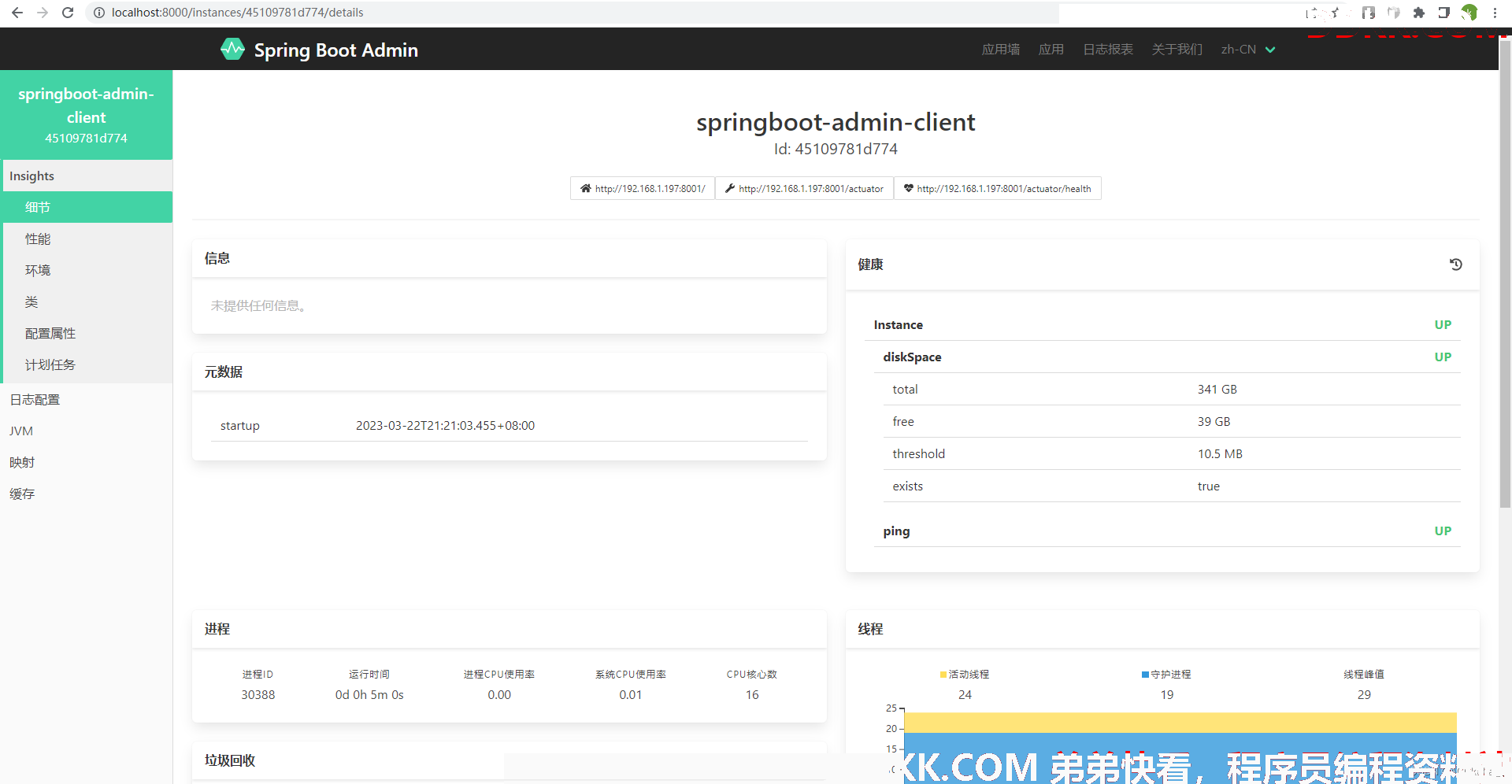The height and width of the screenshot is (784, 1512).
Task: Open 映射 in the sidebar
Action: click(x=87, y=462)
